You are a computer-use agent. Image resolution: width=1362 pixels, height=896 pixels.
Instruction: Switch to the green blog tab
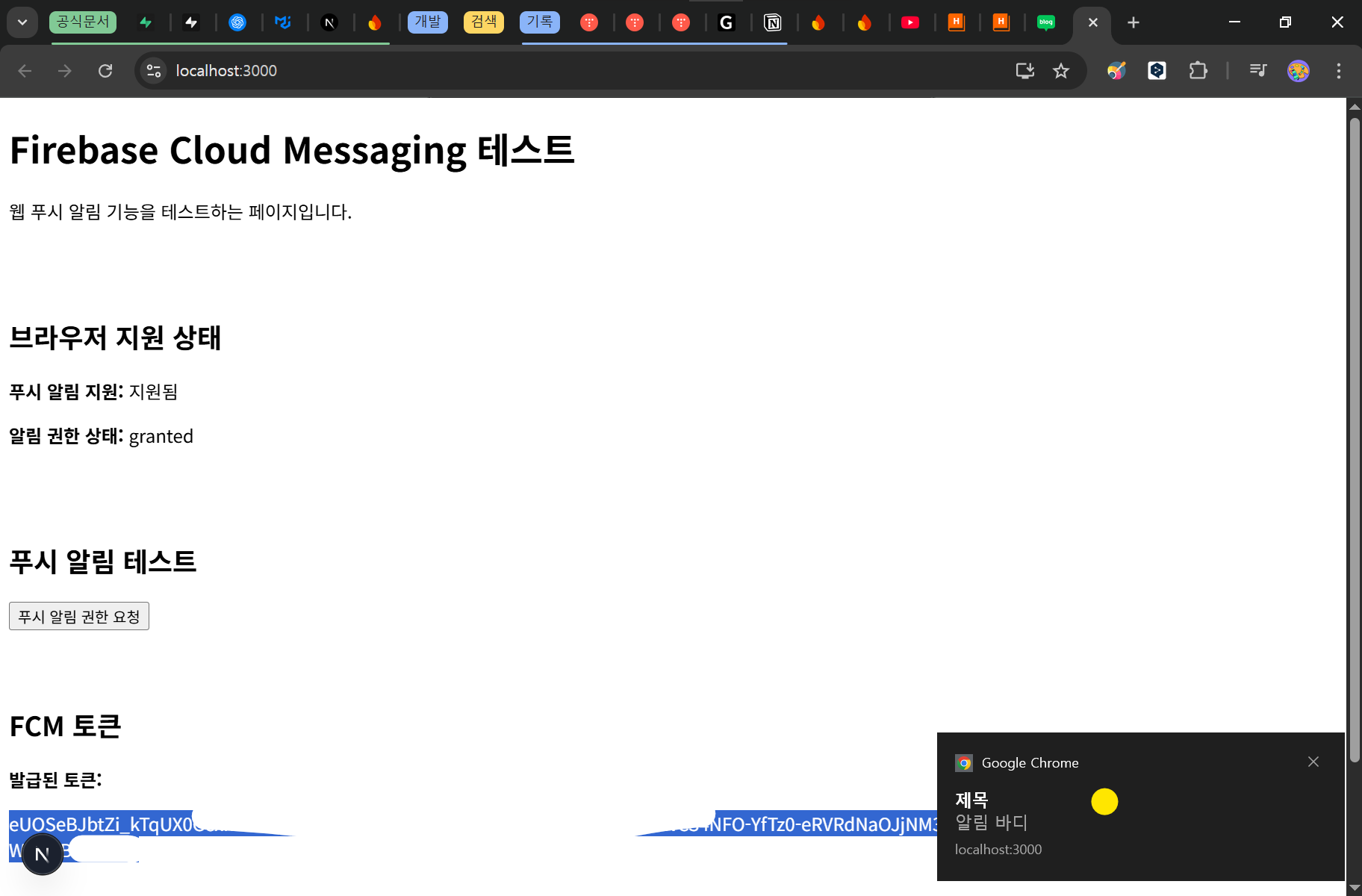[1047, 22]
